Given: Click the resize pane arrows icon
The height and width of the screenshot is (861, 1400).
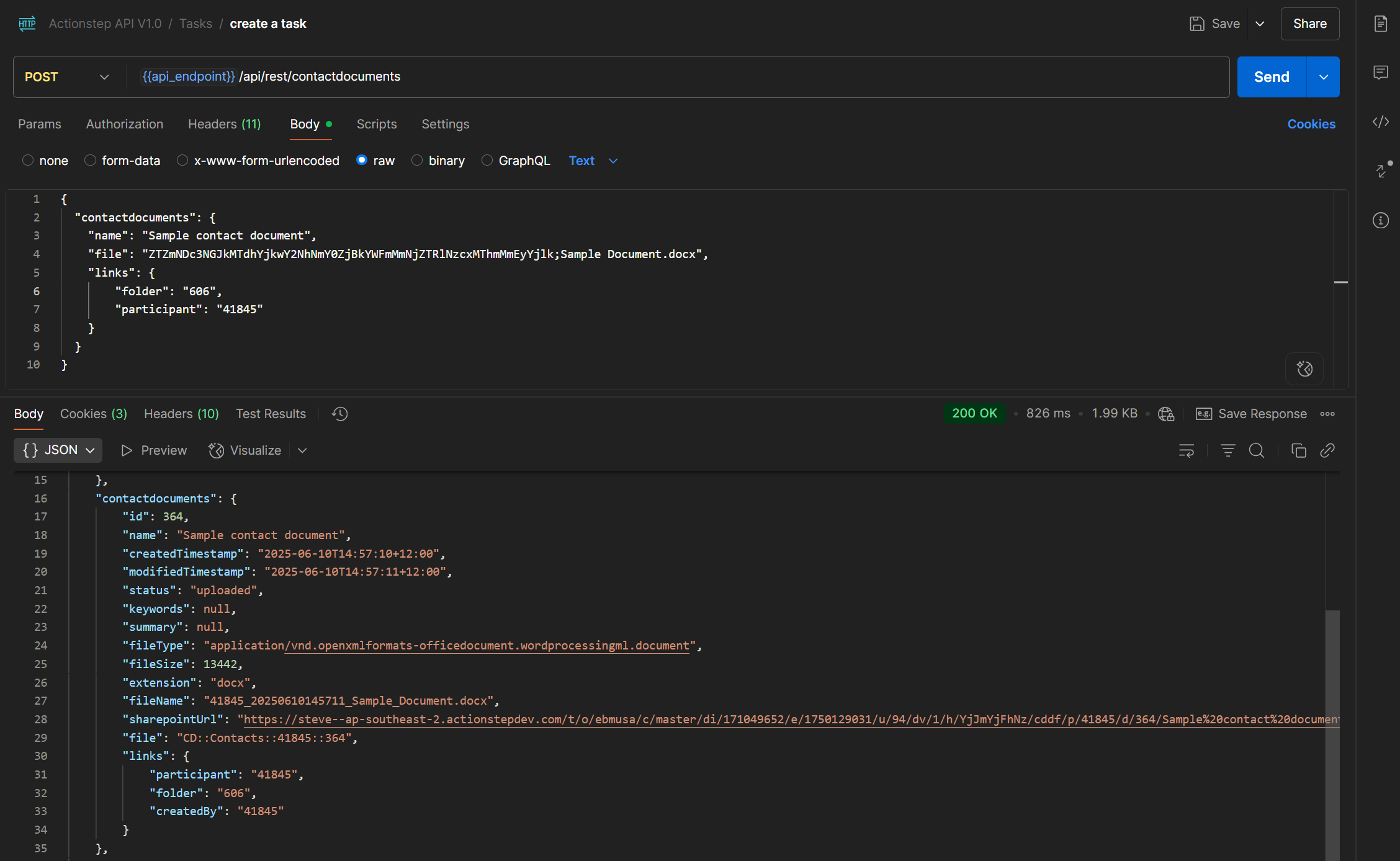Looking at the screenshot, I should pyautogui.click(x=1383, y=170).
